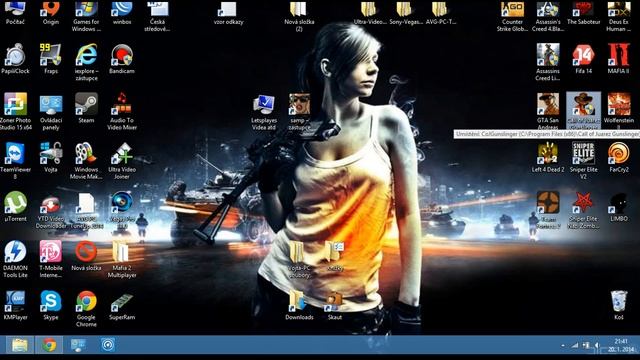Screen dimensions: 640x360
Task: Open Audio To Video Mixer
Action: click(x=122, y=111)
